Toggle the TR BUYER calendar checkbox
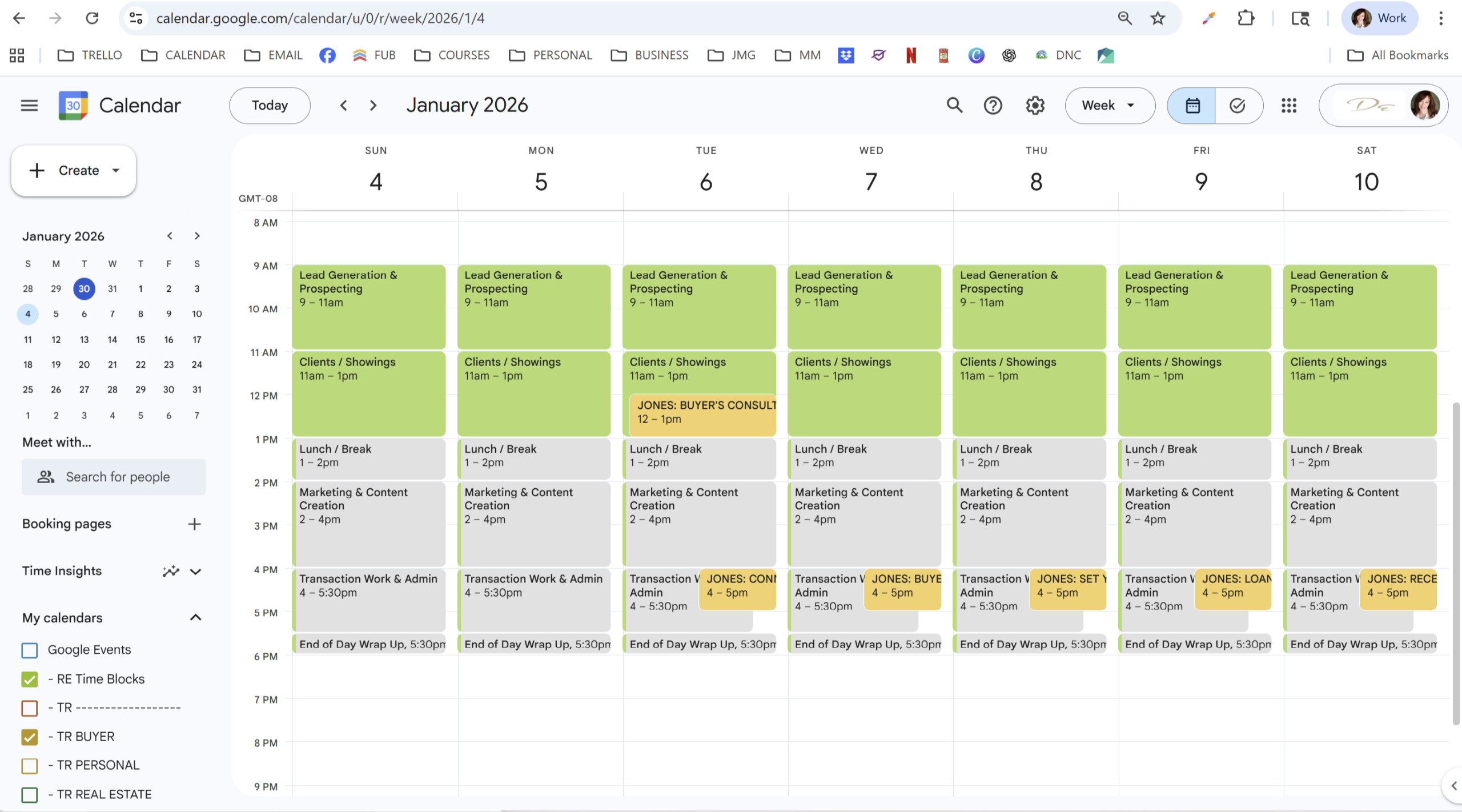This screenshot has width=1462, height=812. point(30,737)
